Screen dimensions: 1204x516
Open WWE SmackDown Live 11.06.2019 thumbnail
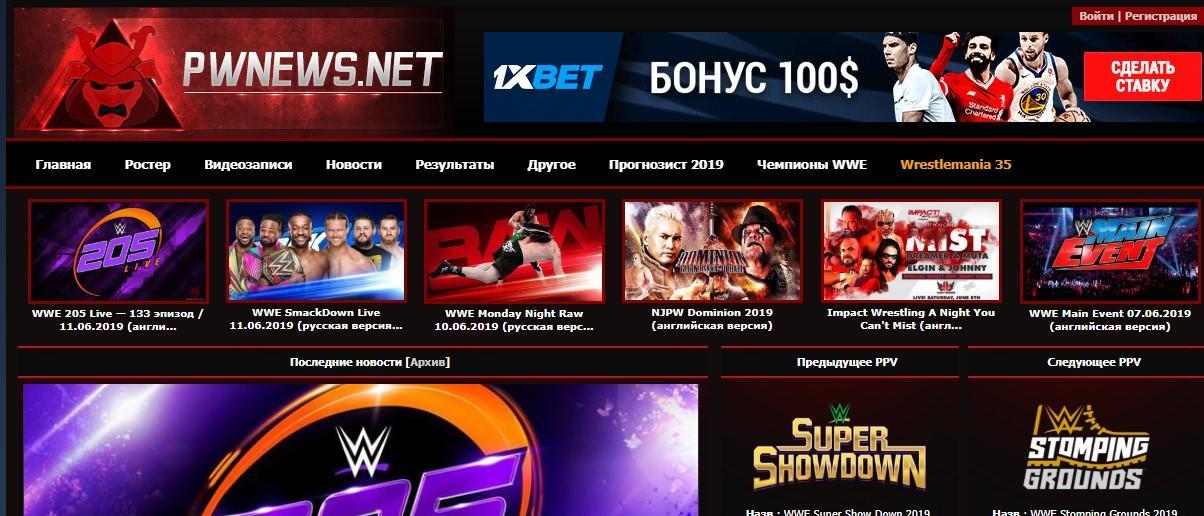[x=316, y=250]
